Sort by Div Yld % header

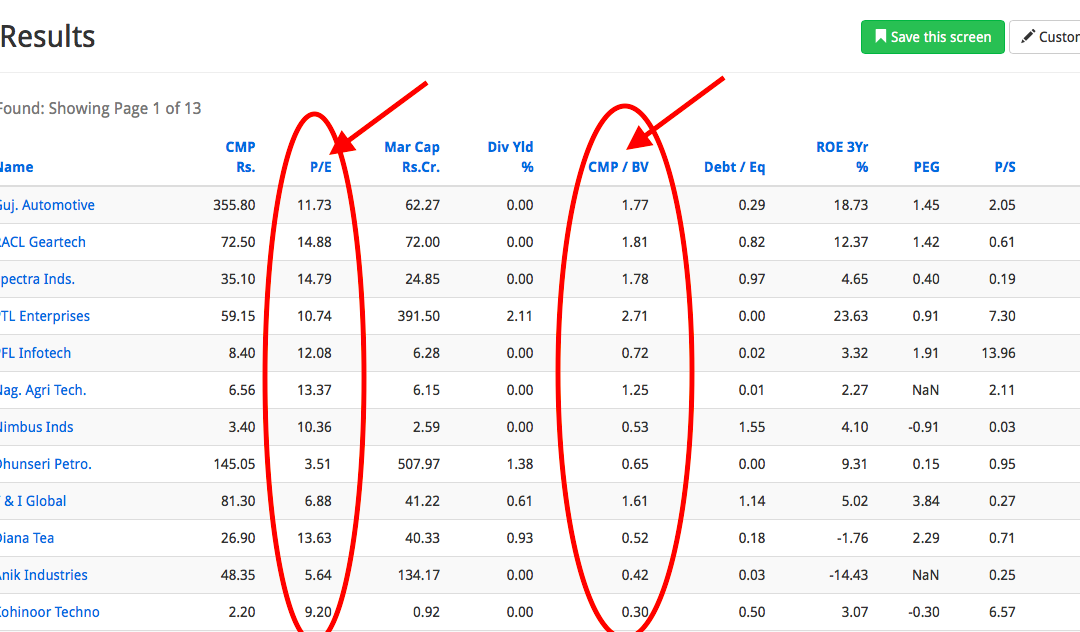pos(510,157)
